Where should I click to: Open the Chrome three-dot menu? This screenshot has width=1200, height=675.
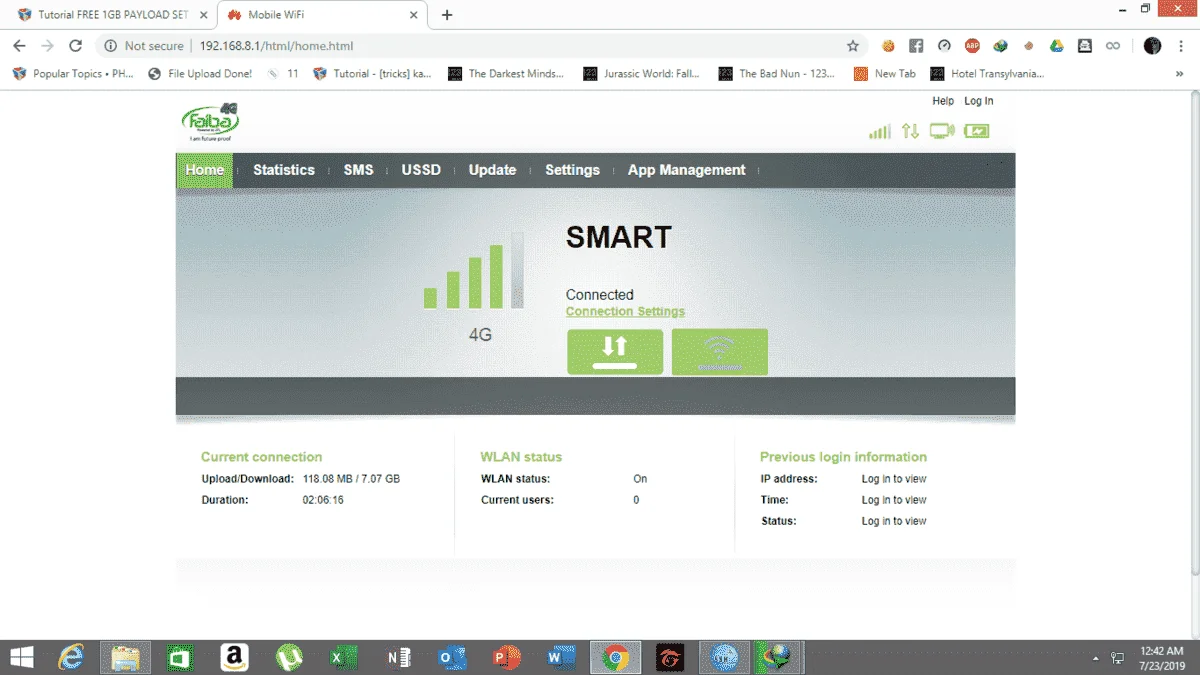1180,46
